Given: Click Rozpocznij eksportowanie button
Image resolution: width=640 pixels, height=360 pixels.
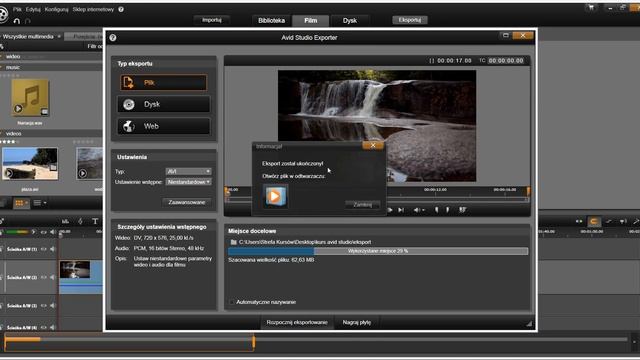Looking at the screenshot, I should click(x=297, y=322).
